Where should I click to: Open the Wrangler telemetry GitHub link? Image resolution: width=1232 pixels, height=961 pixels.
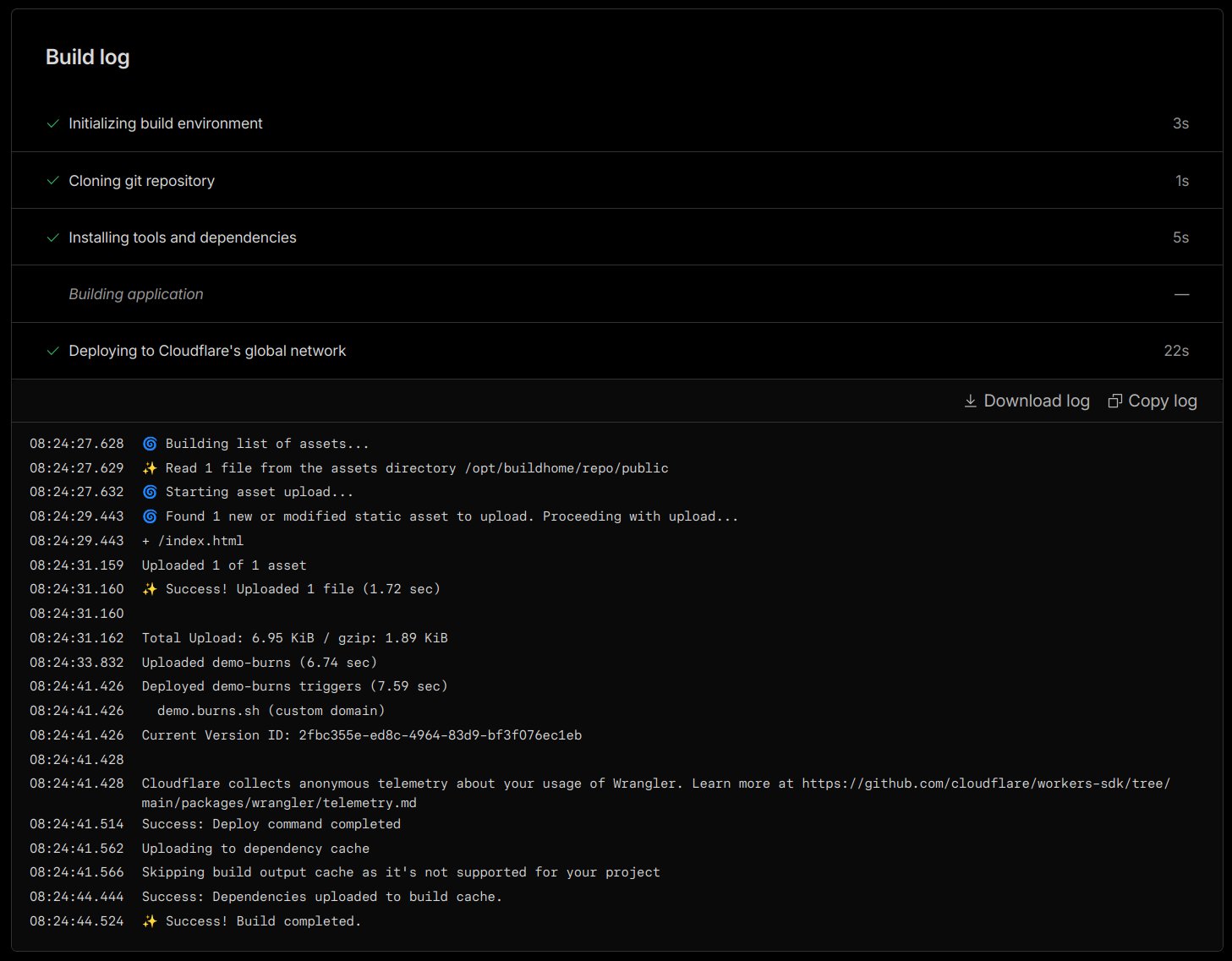point(985,784)
